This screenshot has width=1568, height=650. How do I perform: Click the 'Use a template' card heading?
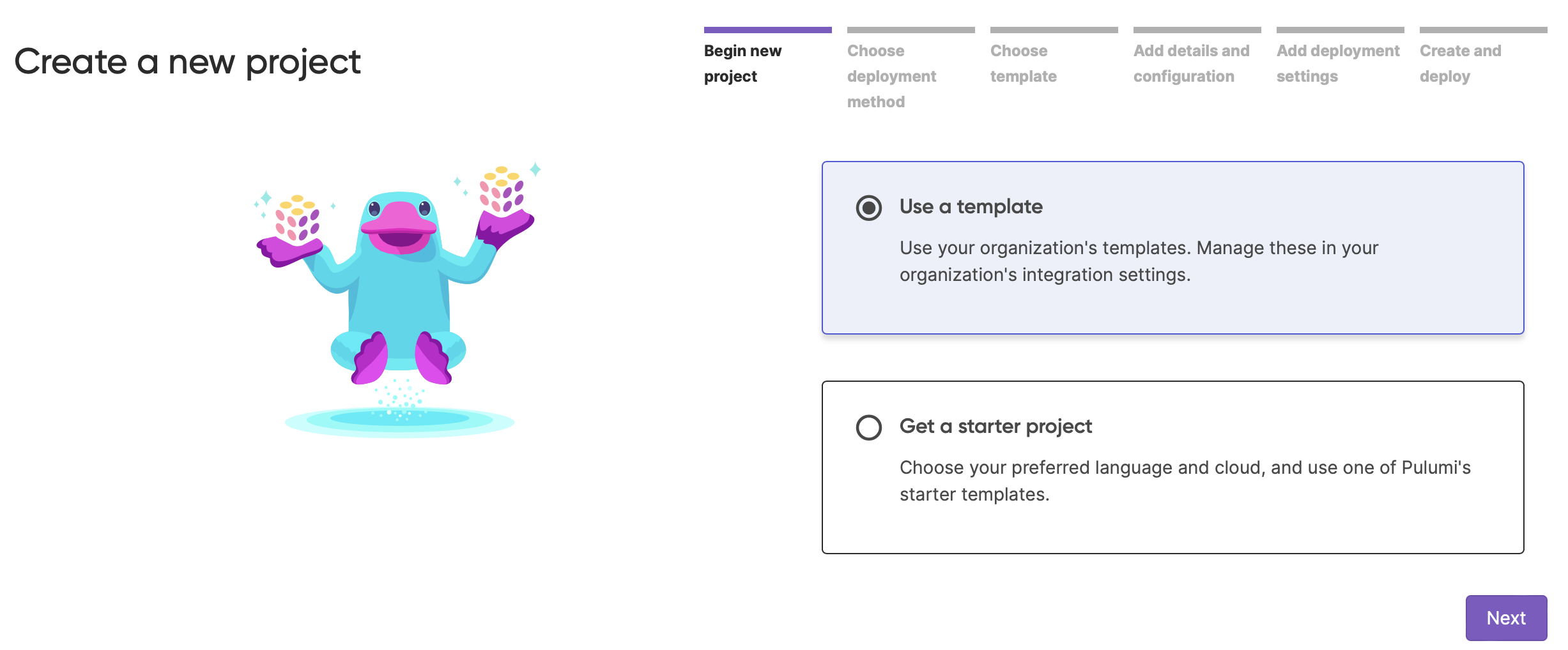(x=971, y=206)
